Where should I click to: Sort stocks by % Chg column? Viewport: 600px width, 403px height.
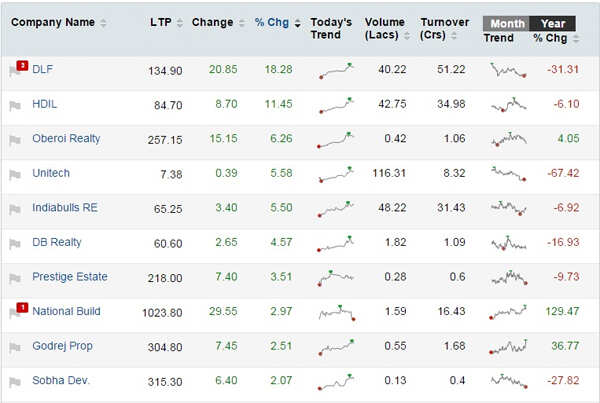[x=278, y=23]
